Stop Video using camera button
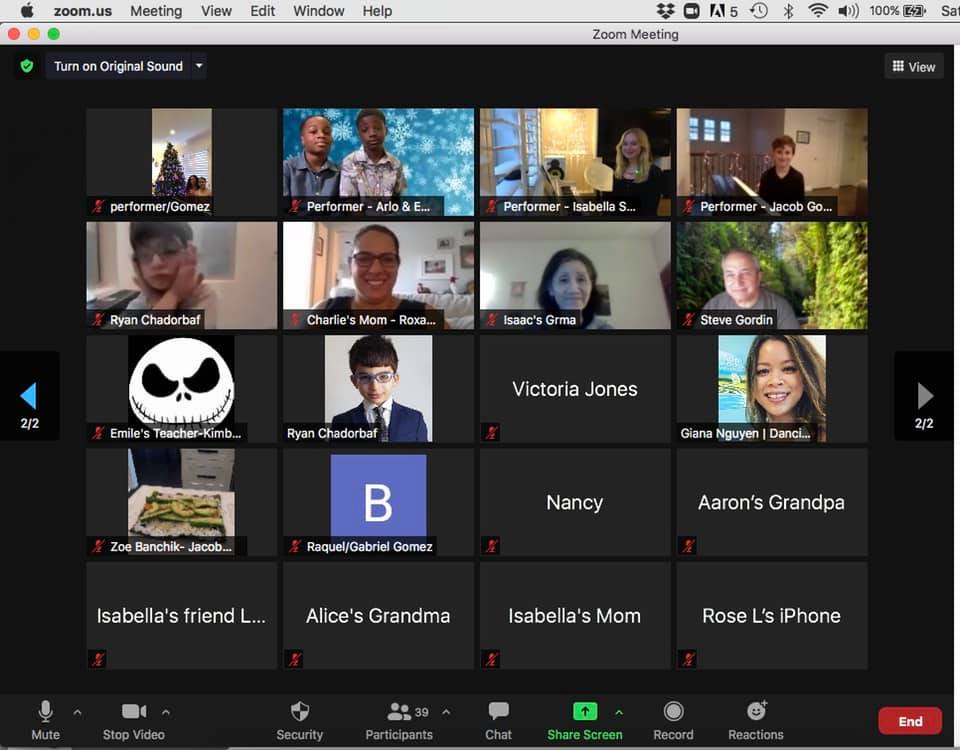Screen dimensions: 960x750 point(134,720)
